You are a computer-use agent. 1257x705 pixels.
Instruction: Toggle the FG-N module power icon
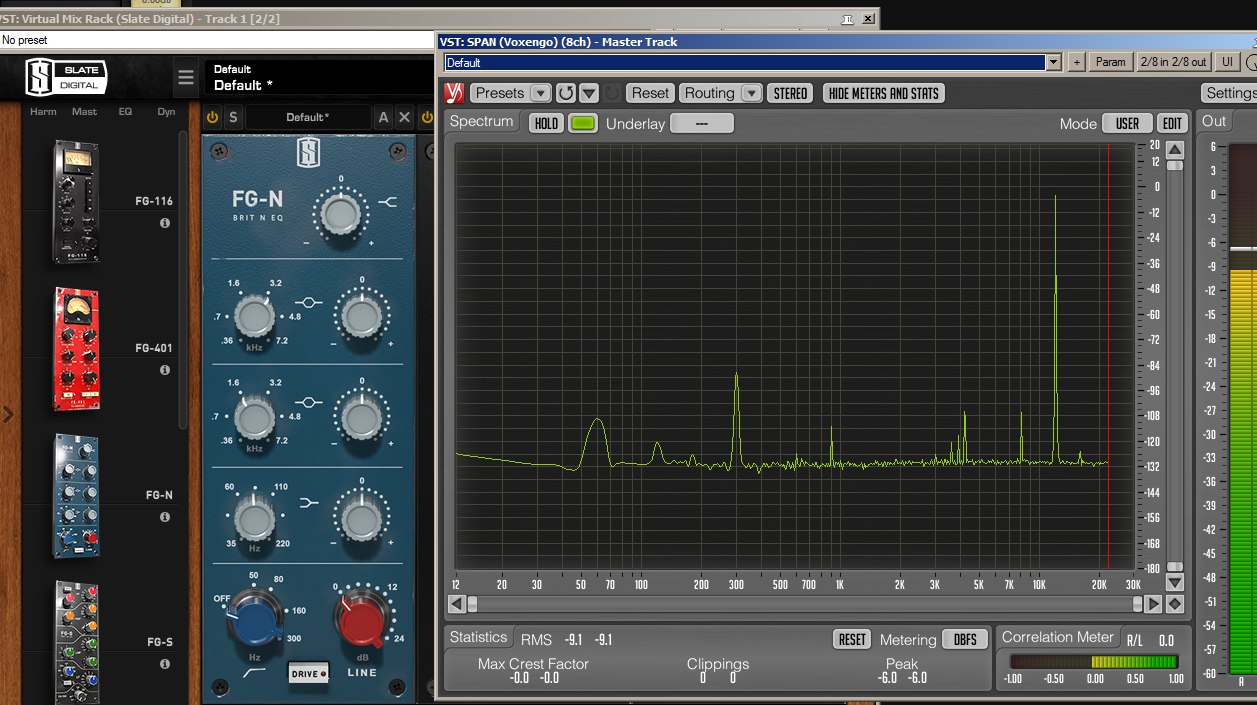[x=212, y=117]
